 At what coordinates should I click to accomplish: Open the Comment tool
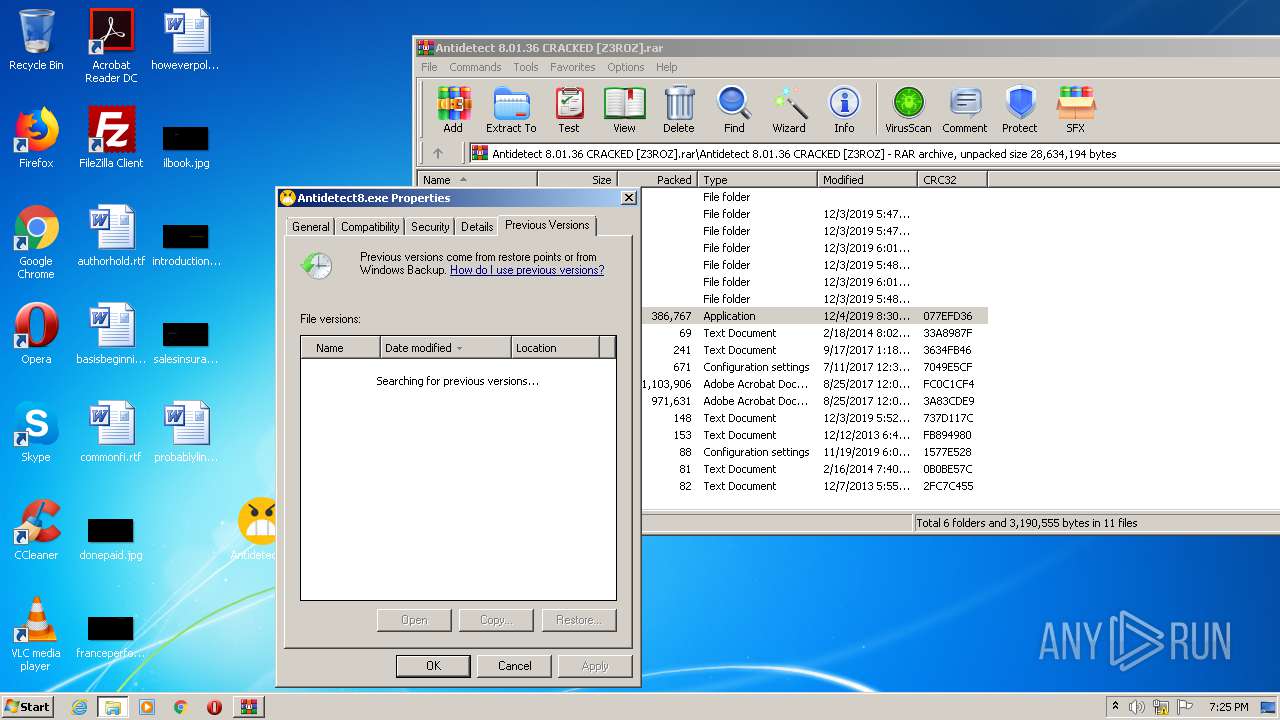point(965,109)
